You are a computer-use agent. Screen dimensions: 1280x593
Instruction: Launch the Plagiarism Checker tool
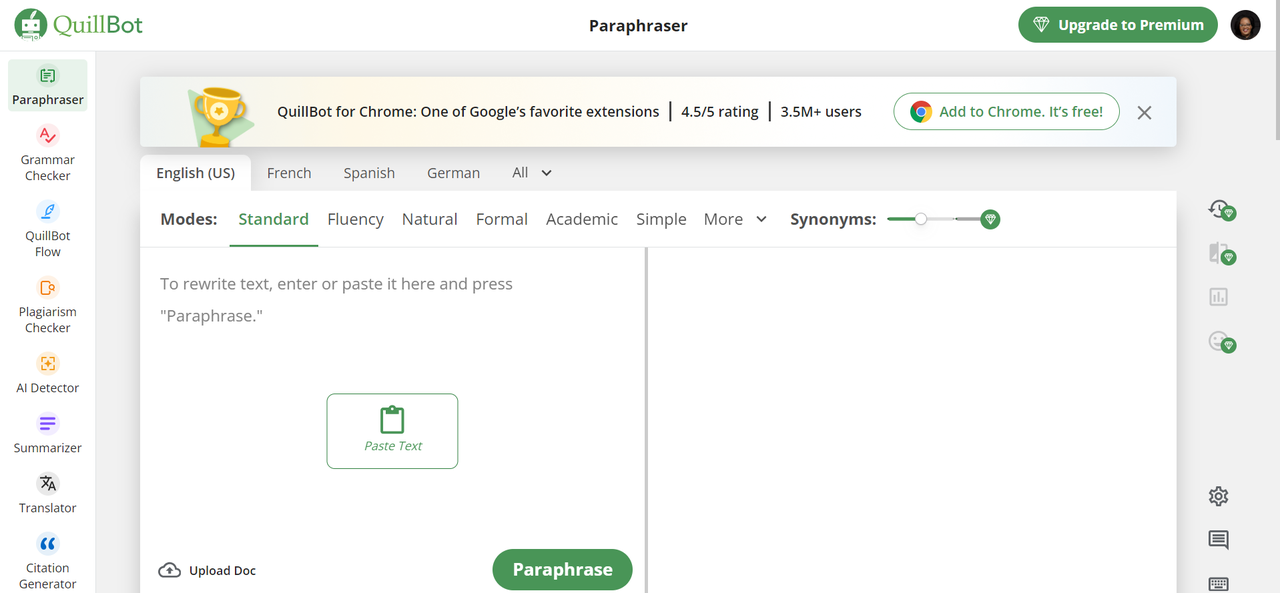(48, 304)
